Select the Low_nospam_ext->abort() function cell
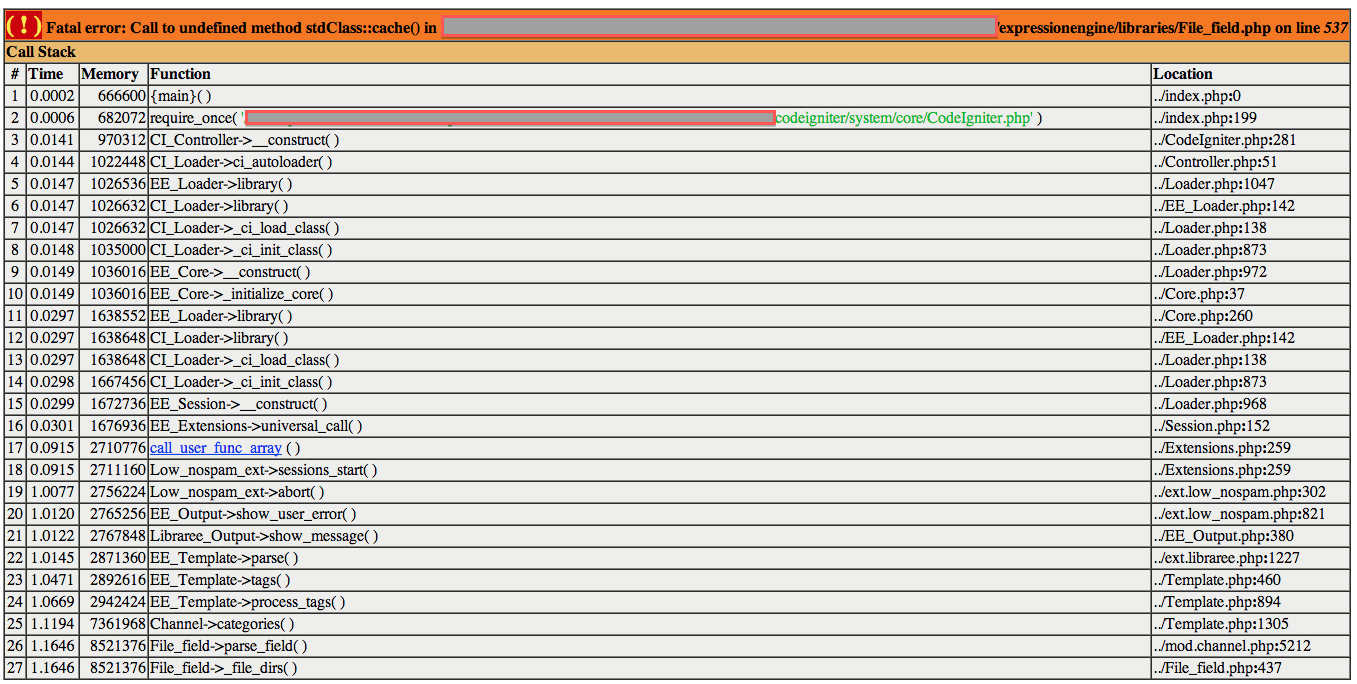This screenshot has height=684, width=1357. coord(237,492)
